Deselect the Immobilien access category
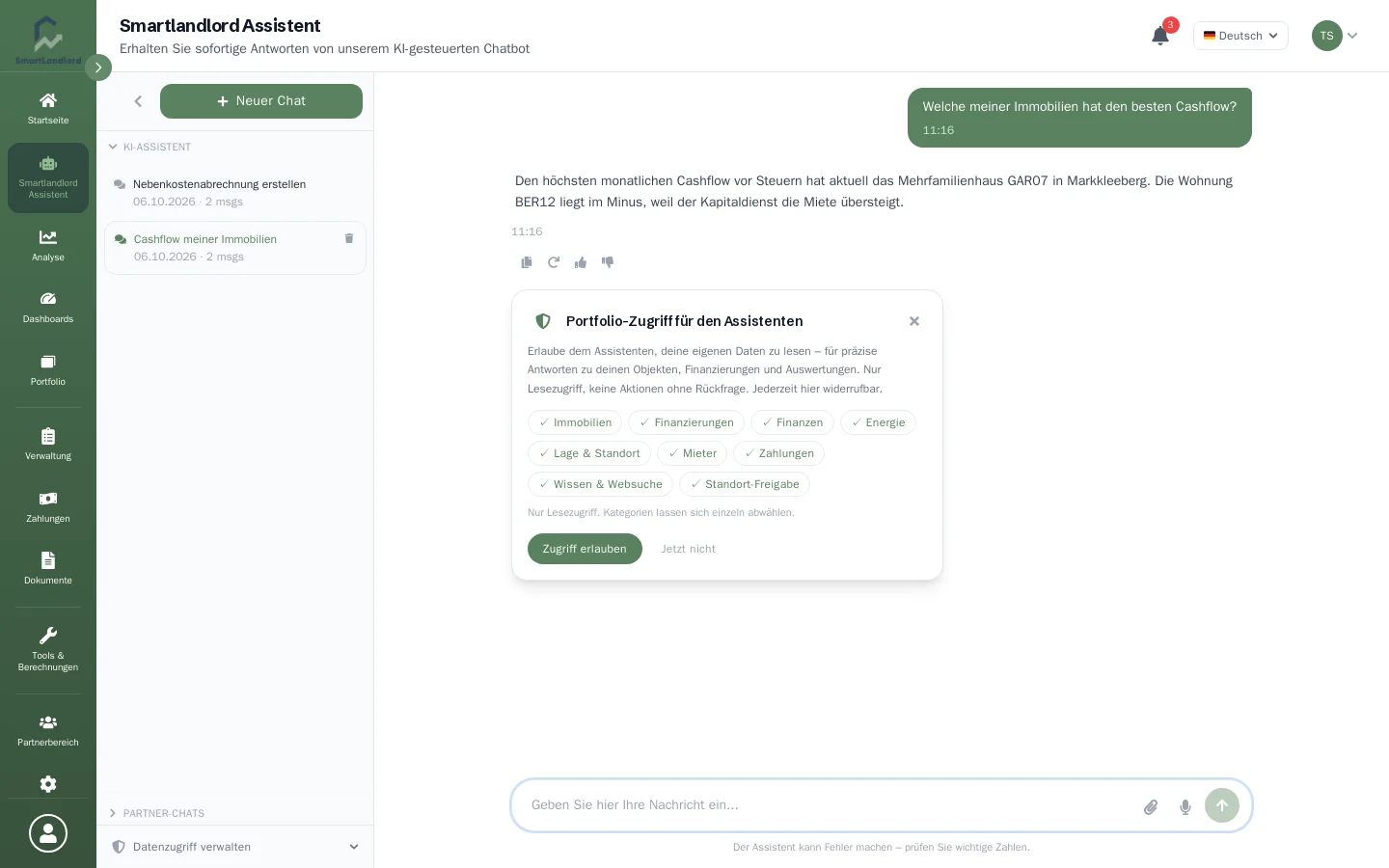 tap(575, 422)
